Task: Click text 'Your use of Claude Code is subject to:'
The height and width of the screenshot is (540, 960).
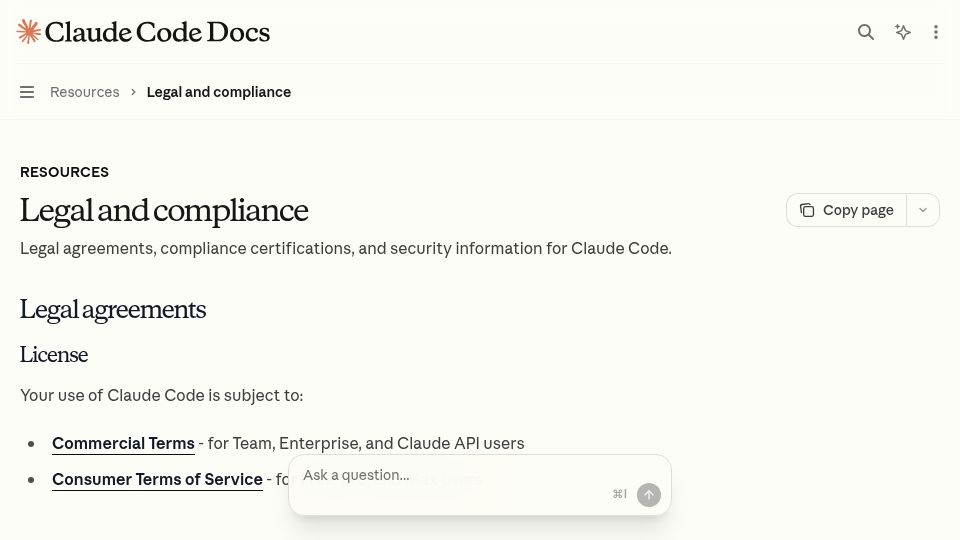Action: tap(162, 396)
